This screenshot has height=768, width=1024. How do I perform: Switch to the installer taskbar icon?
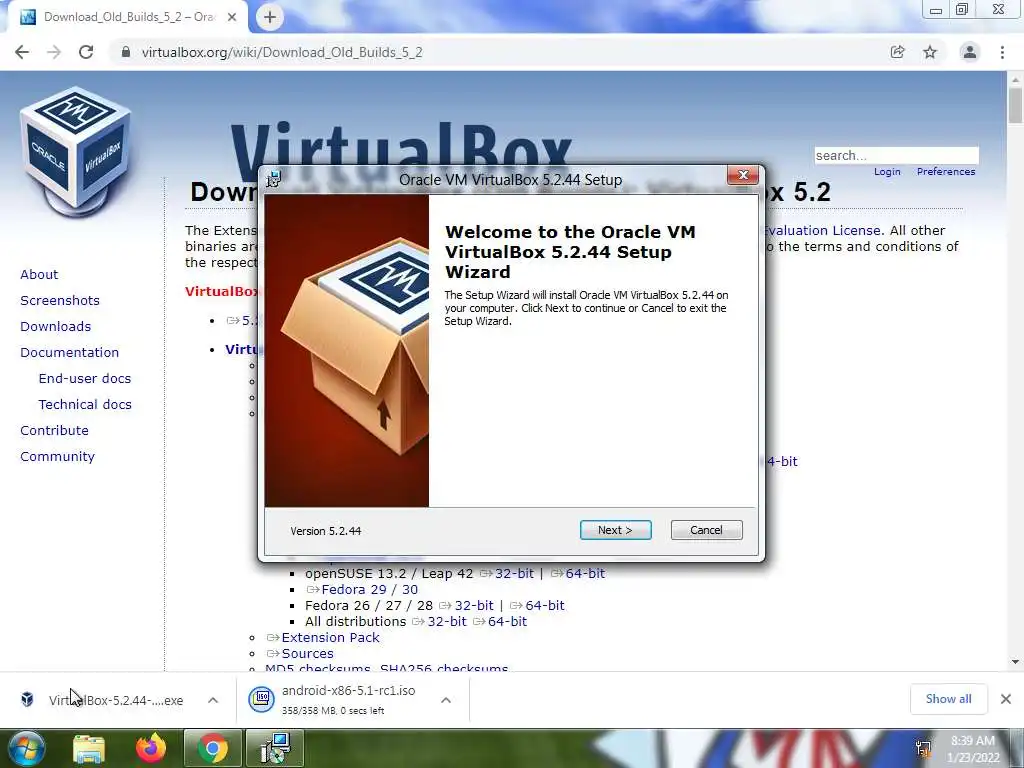(275, 748)
